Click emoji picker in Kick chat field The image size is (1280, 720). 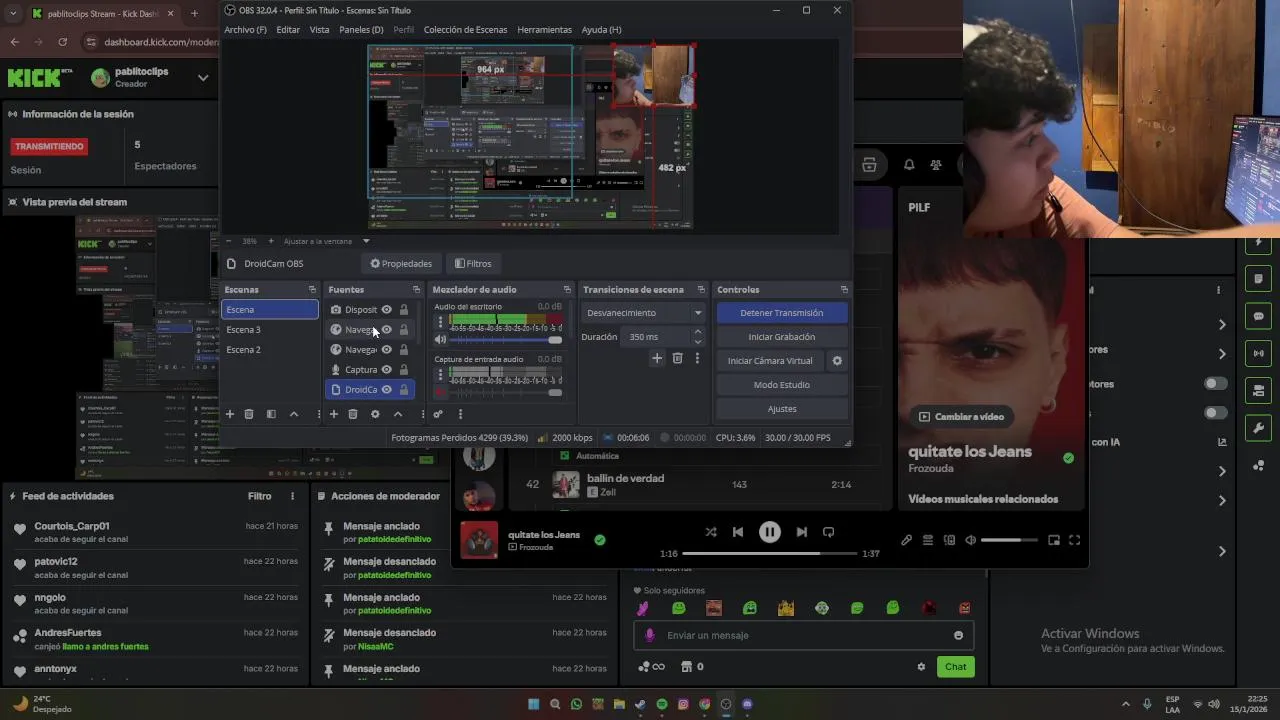click(958, 635)
